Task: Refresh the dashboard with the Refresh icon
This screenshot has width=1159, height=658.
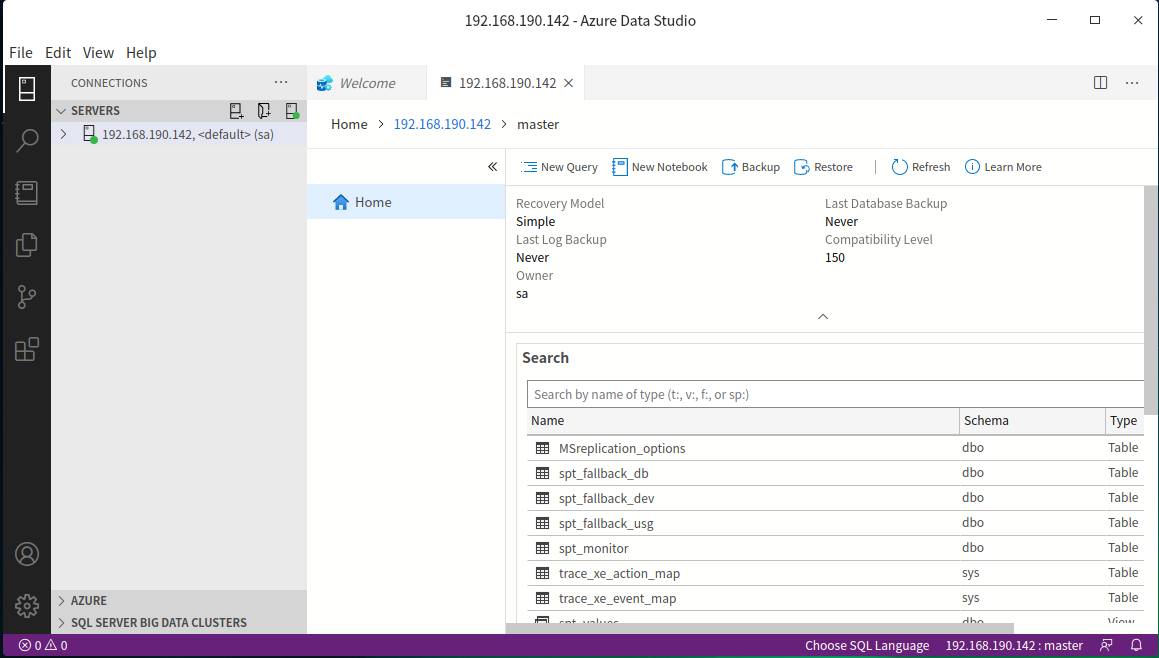Action: pos(920,166)
